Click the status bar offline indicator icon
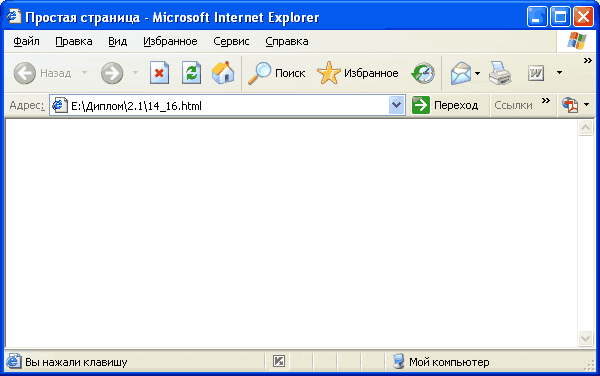Screen dimensions: 600x376 [279, 361]
